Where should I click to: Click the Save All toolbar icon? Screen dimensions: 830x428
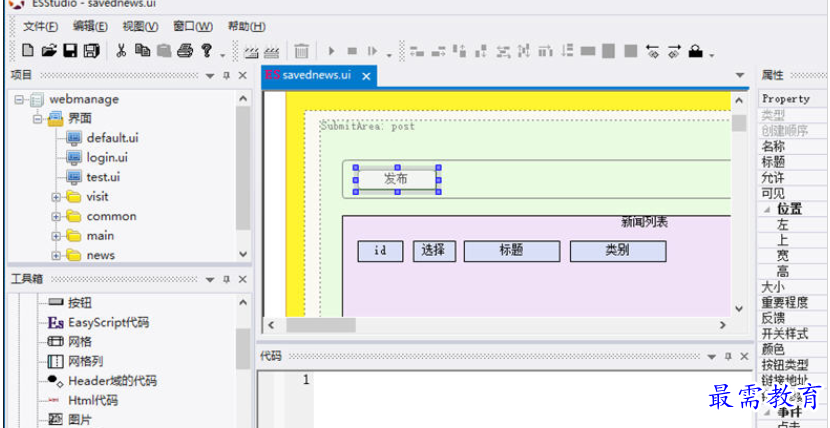click(x=92, y=51)
